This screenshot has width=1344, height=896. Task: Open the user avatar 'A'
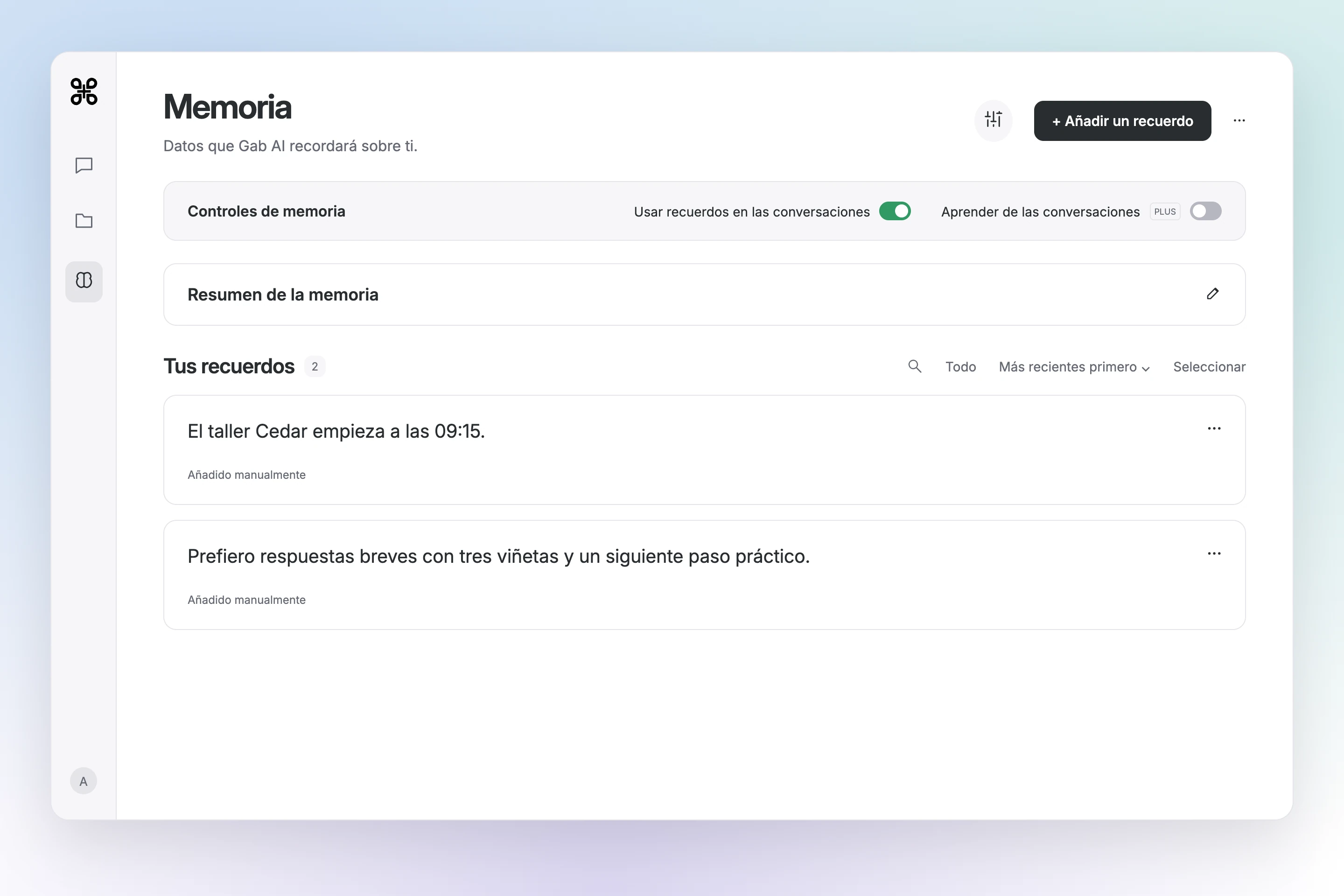(x=84, y=781)
